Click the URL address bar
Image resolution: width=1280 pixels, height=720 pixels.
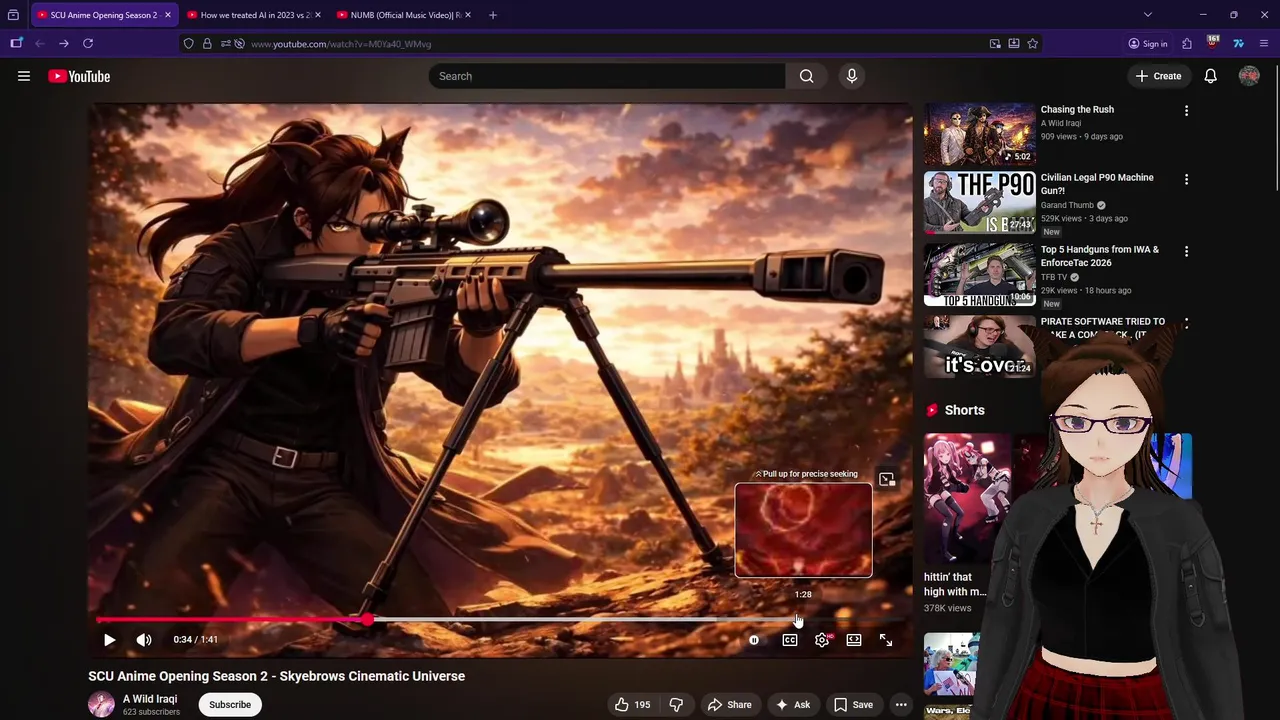click(612, 44)
